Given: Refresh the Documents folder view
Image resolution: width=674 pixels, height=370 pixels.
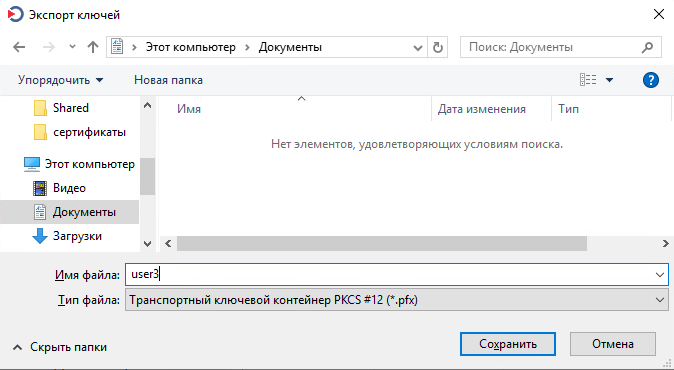Looking at the screenshot, I should (x=438, y=47).
